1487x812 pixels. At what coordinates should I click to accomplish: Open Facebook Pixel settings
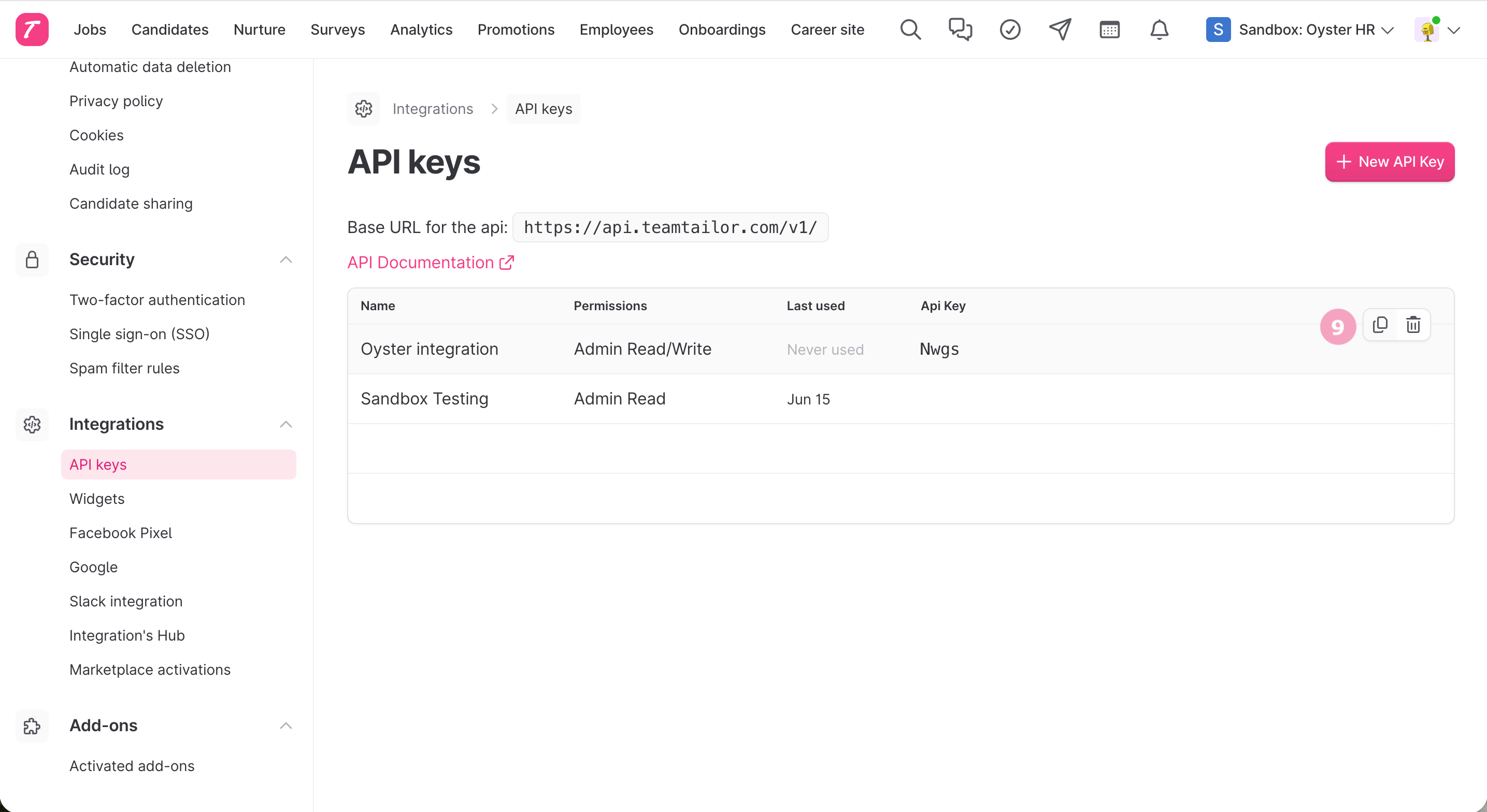(121, 532)
